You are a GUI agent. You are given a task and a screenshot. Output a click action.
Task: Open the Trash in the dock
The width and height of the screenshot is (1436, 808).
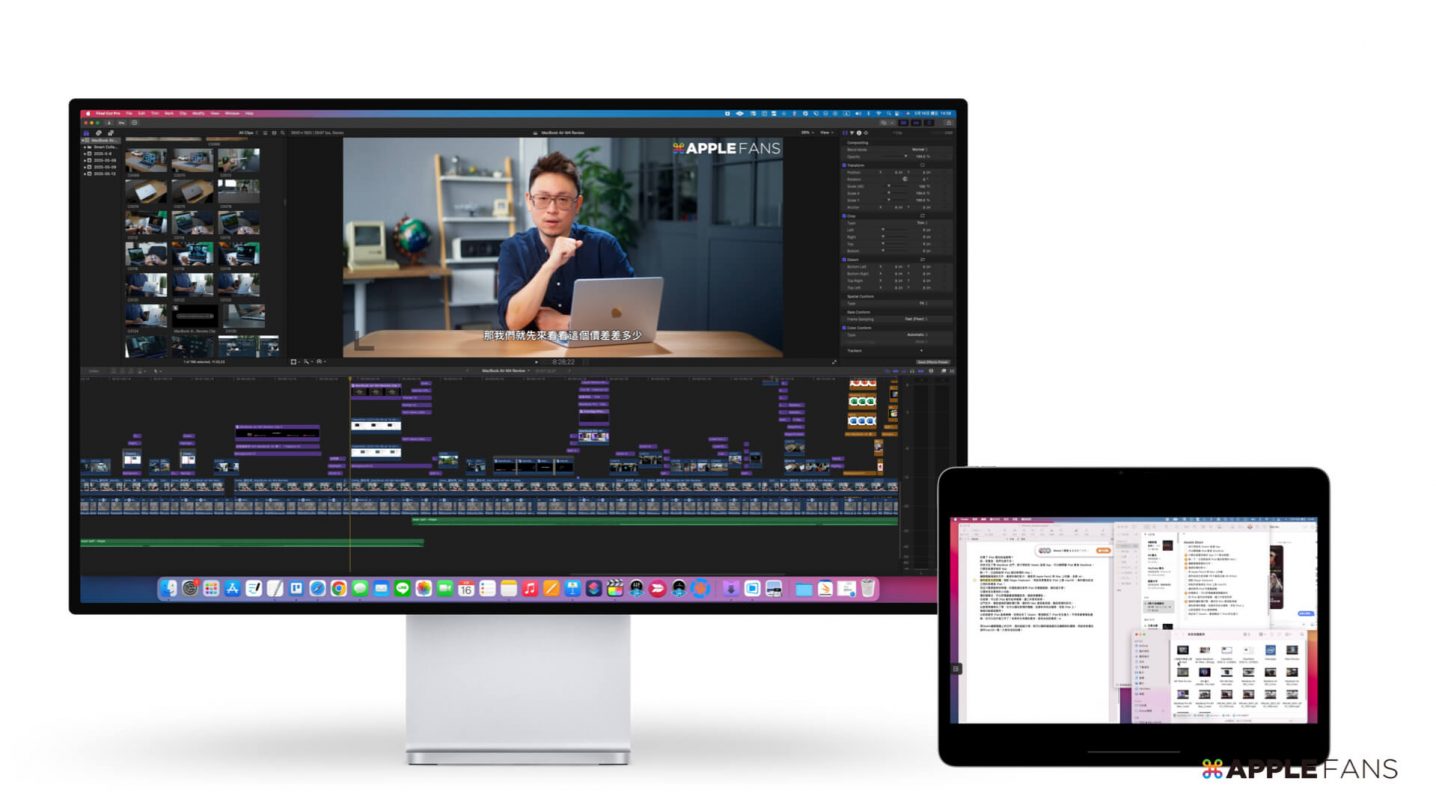click(x=868, y=589)
